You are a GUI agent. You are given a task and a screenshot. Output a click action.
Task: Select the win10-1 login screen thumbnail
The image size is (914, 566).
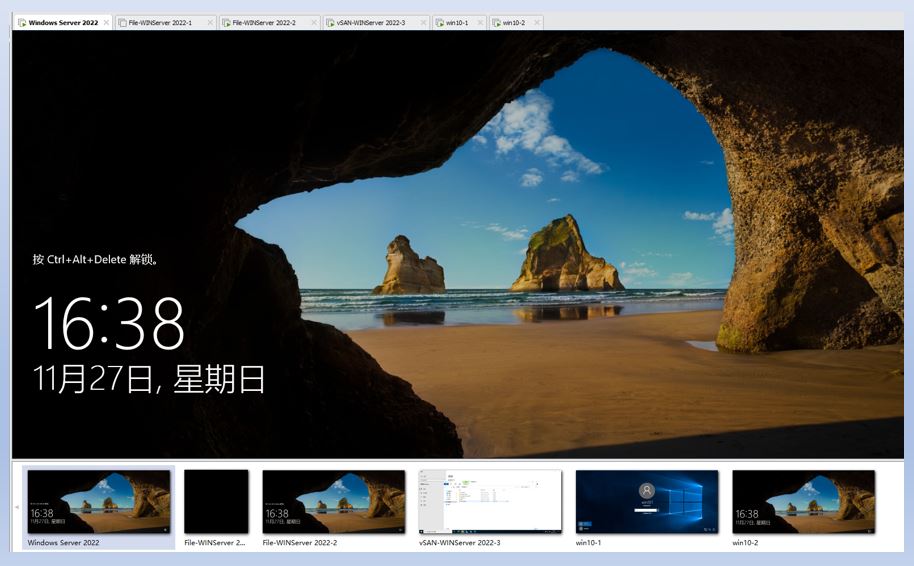tap(647, 501)
